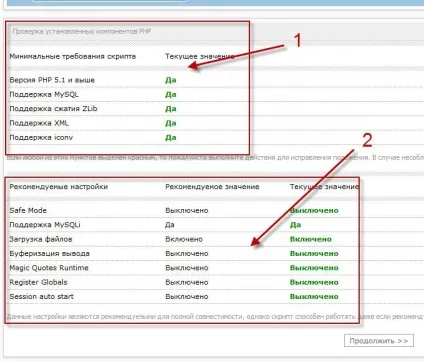
Task: Click recommended Выключено for Register Globals
Action: (187, 282)
